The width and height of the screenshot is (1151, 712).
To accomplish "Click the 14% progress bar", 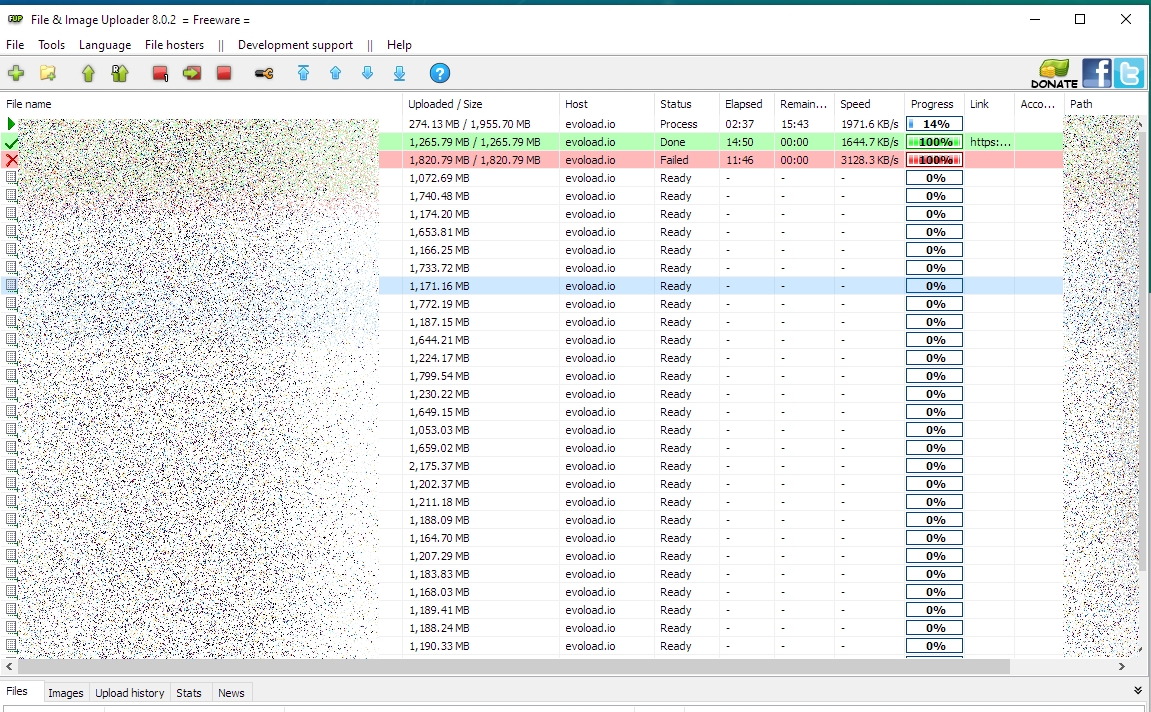I will pyautogui.click(x=934, y=124).
